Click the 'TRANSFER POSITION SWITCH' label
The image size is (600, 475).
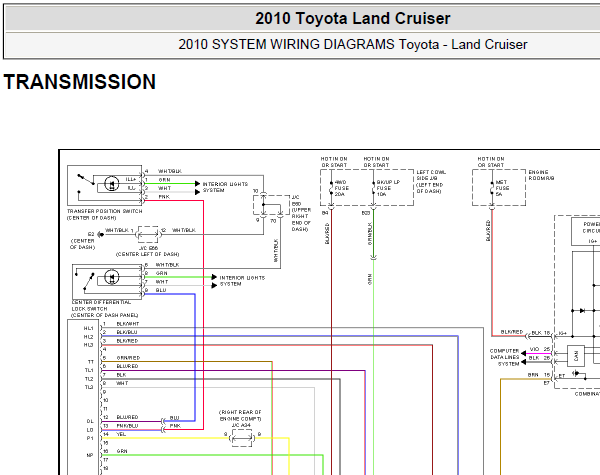click(x=104, y=211)
